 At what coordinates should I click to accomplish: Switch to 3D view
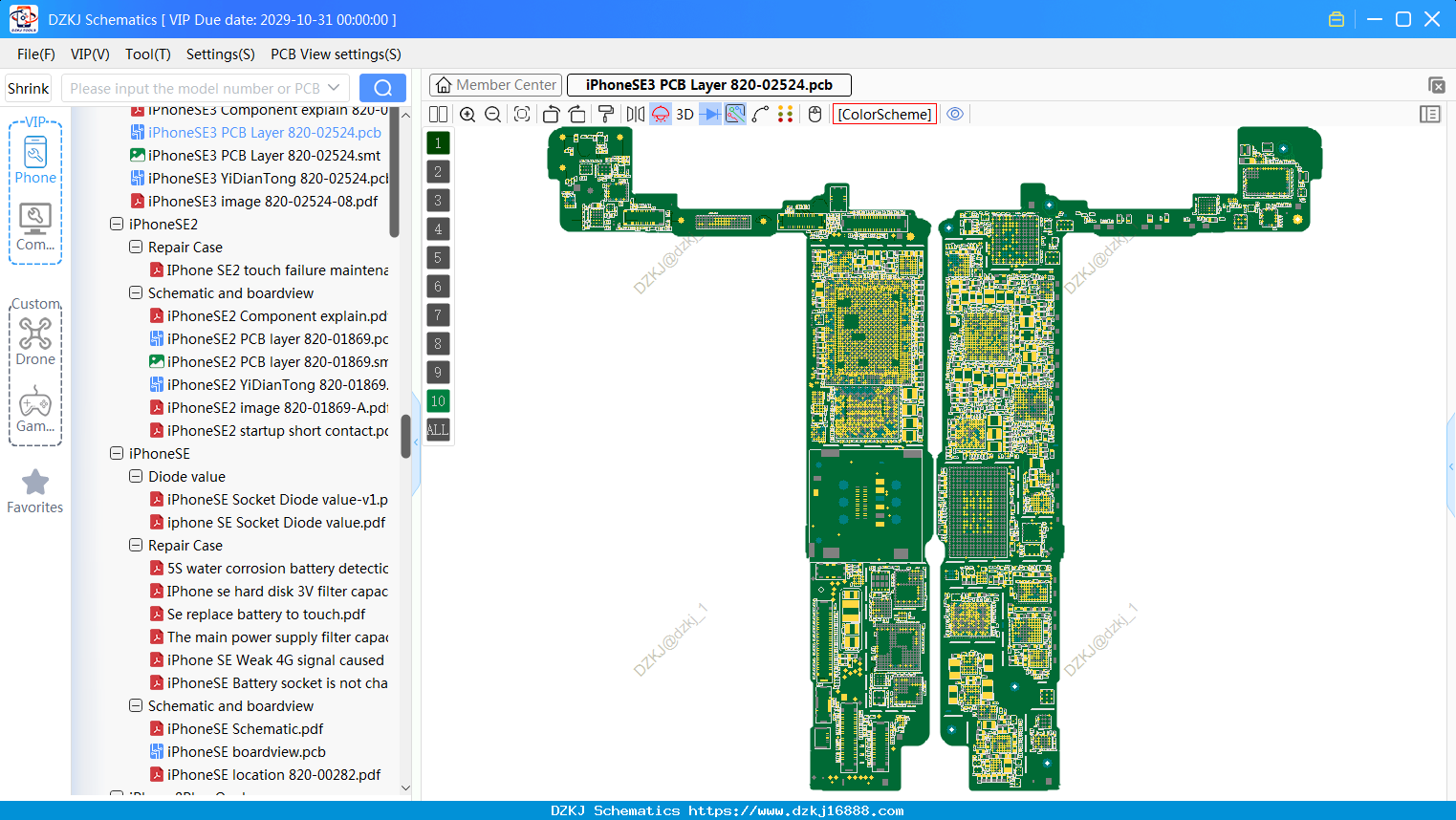coord(685,114)
